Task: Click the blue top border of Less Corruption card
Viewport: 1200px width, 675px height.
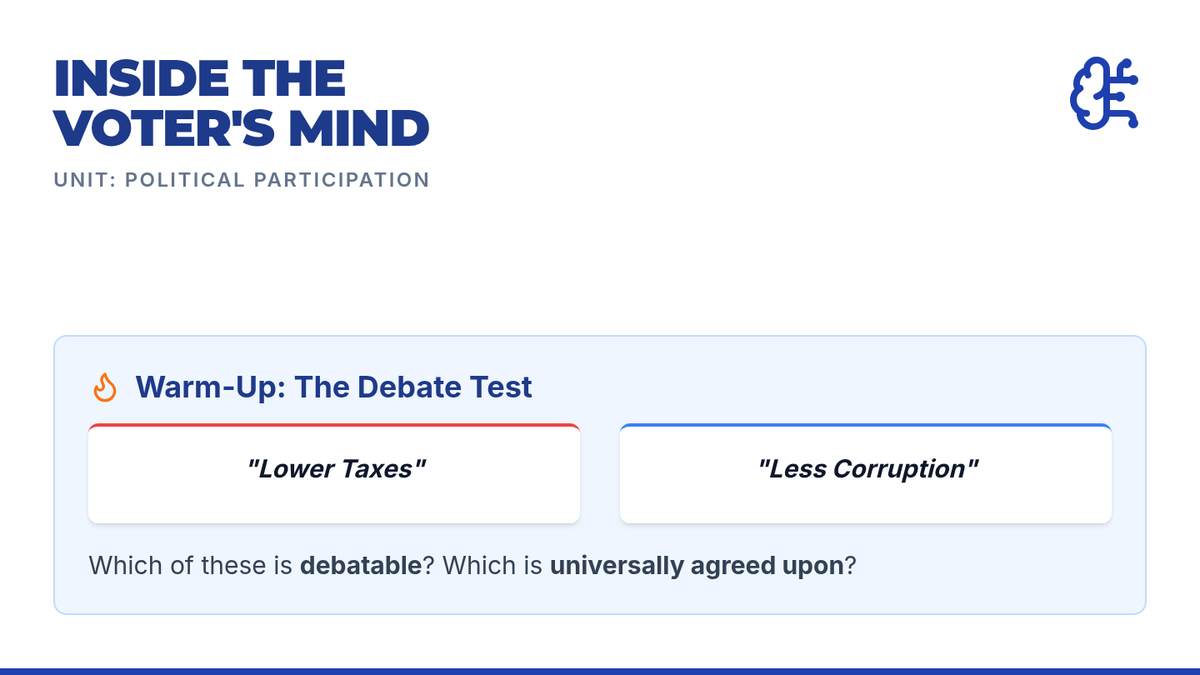Action: pyautogui.click(x=865, y=425)
